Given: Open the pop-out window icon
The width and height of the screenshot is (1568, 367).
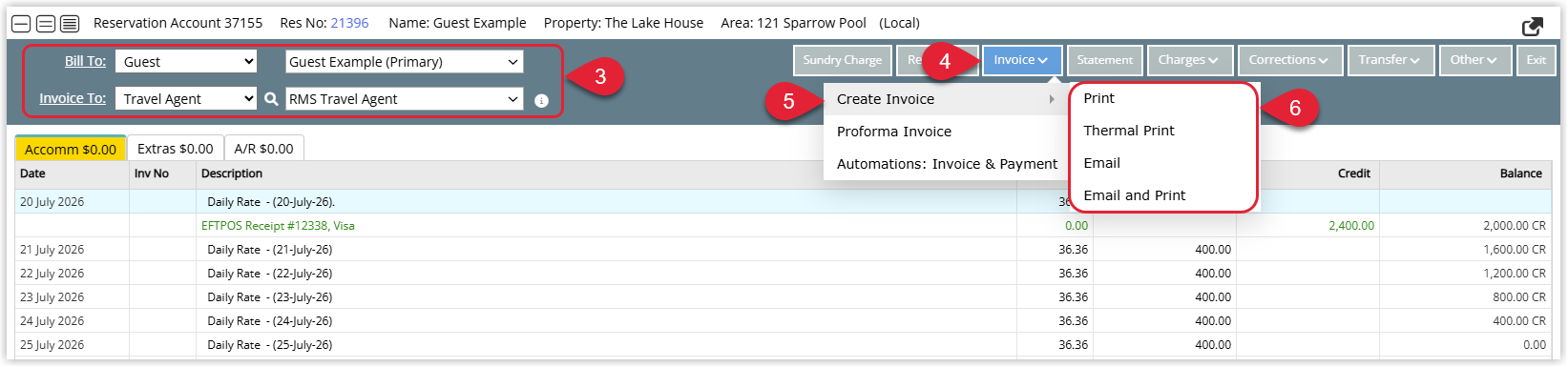Looking at the screenshot, I should click(x=1533, y=27).
